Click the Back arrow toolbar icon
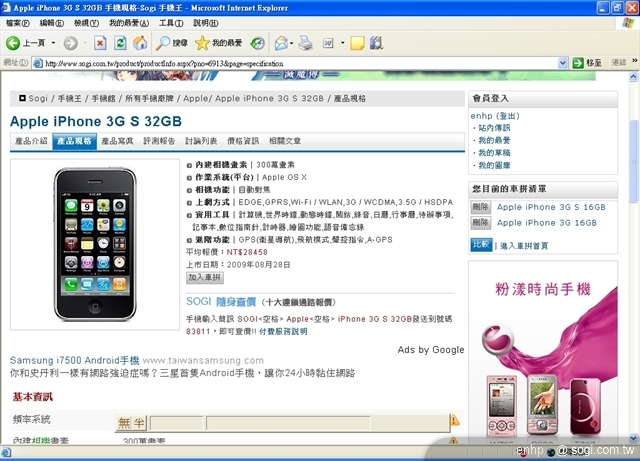 click(13, 43)
